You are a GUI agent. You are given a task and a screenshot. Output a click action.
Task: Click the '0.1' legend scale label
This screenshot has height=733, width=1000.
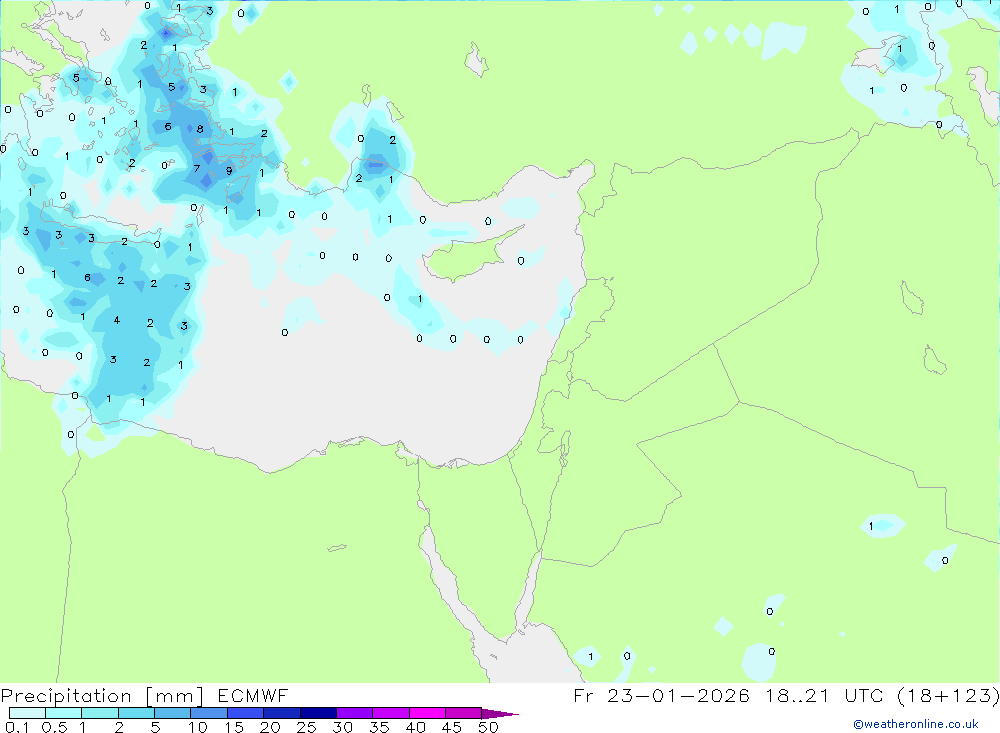[17, 727]
